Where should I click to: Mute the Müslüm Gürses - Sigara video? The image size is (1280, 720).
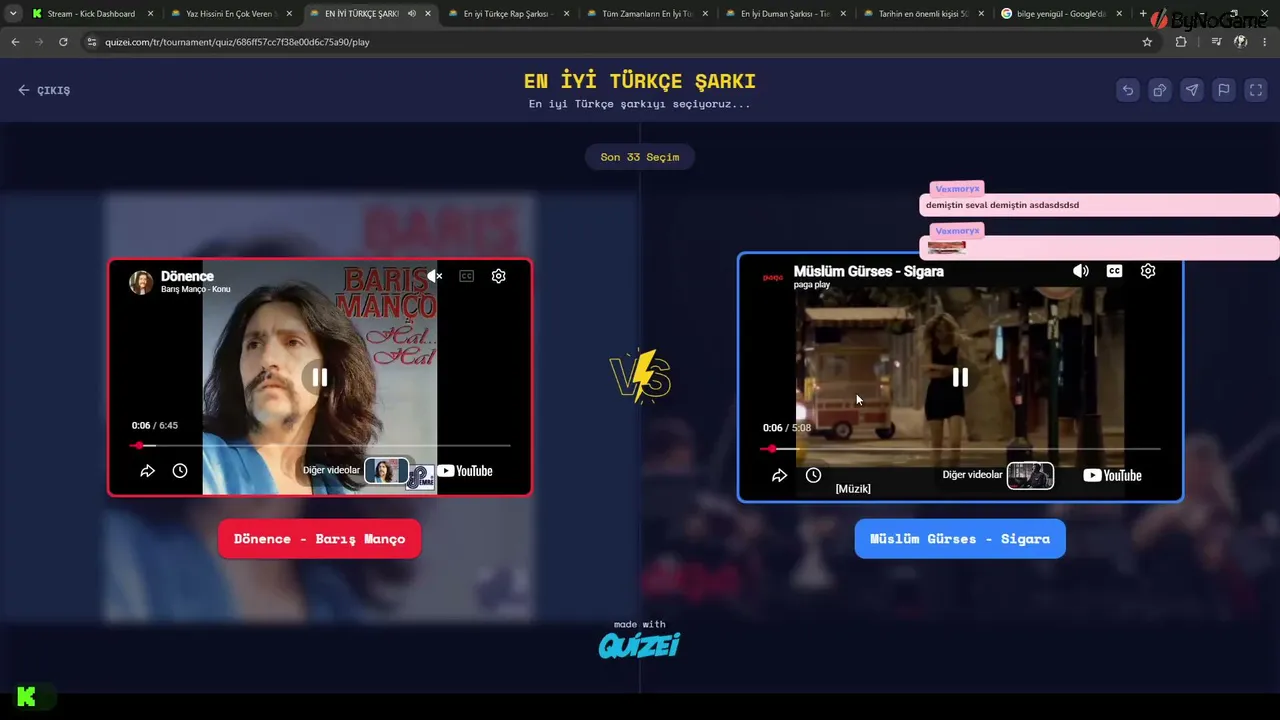coord(1081,271)
